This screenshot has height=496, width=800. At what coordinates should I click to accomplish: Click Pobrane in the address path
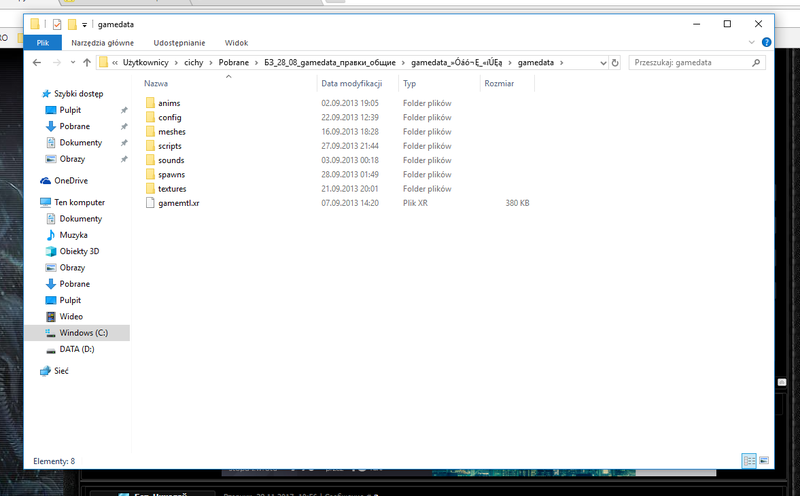click(233, 62)
